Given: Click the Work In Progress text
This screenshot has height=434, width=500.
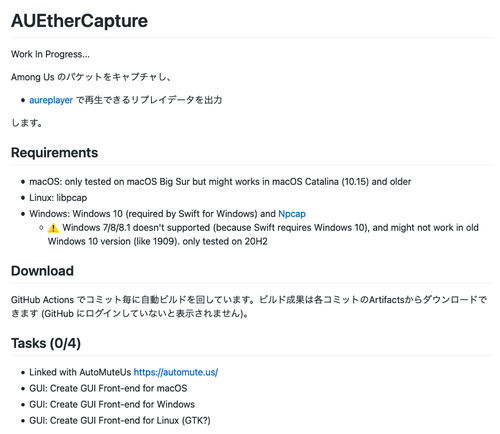Looking at the screenshot, I should pos(50,54).
